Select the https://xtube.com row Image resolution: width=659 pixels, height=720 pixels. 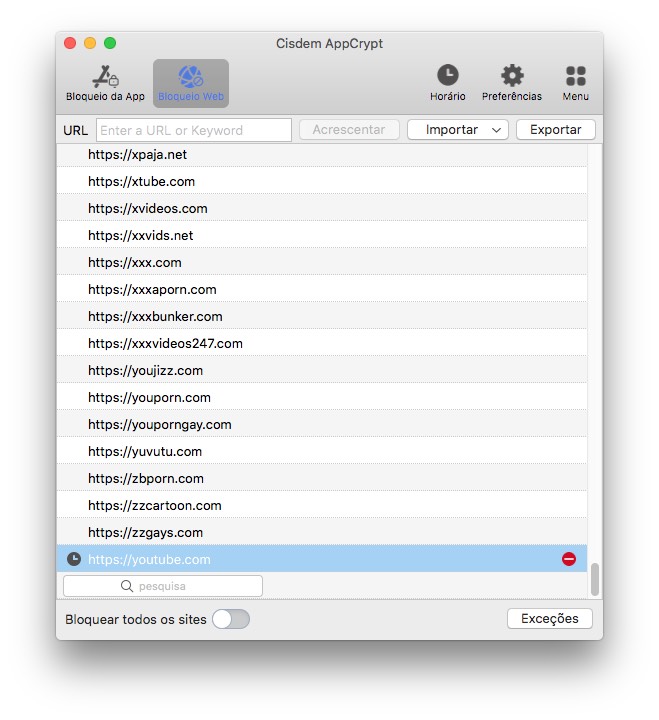tap(321, 181)
